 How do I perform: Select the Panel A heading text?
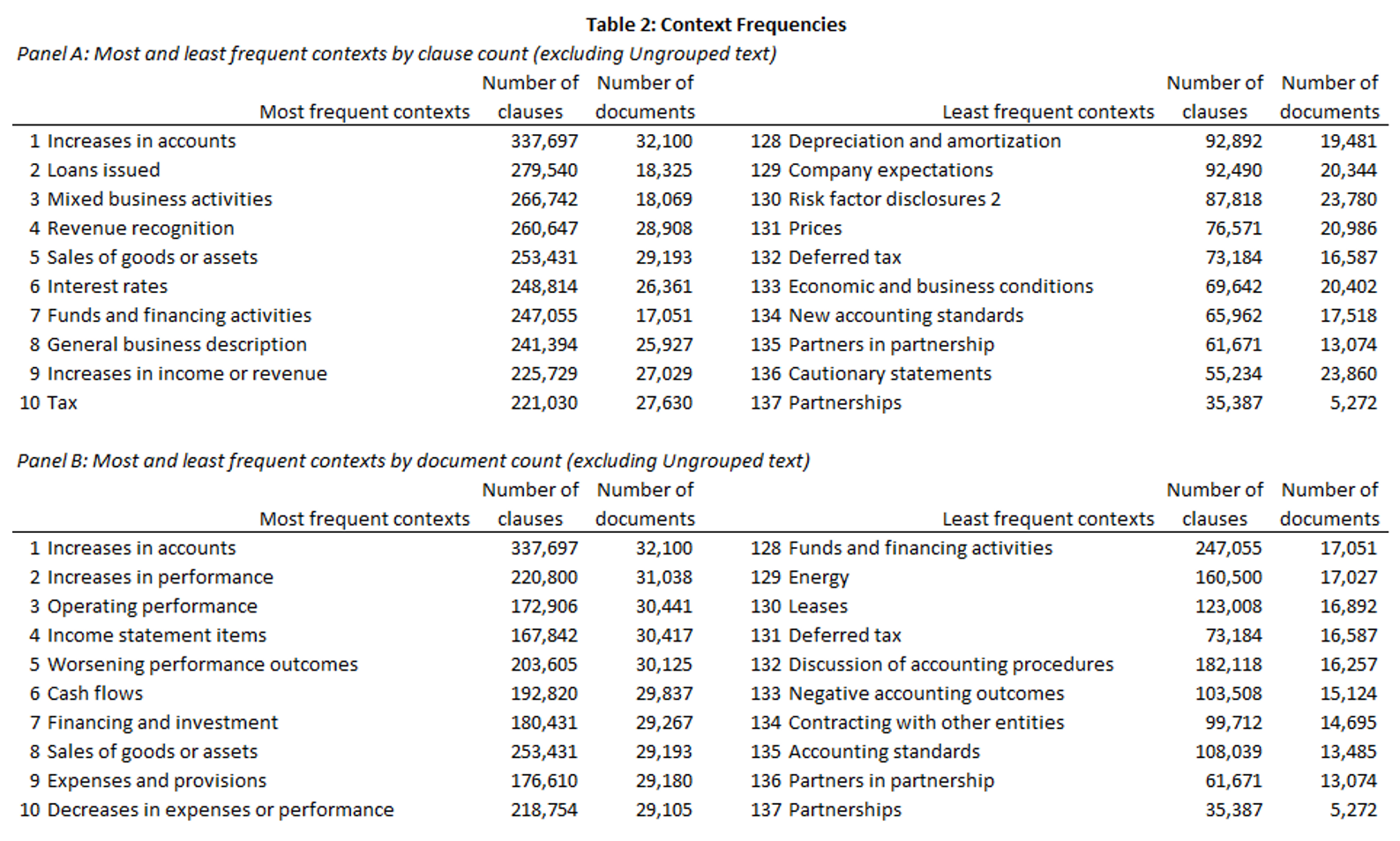(397, 54)
